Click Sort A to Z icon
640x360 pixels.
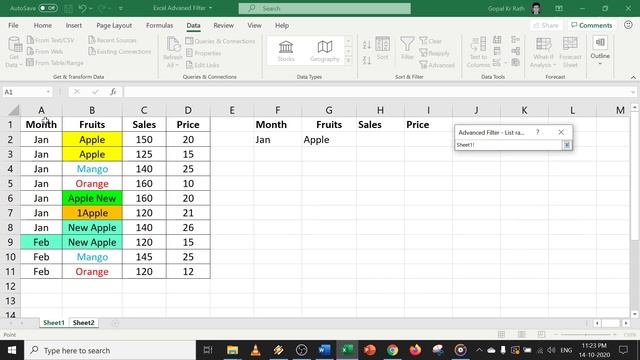click(x=367, y=45)
